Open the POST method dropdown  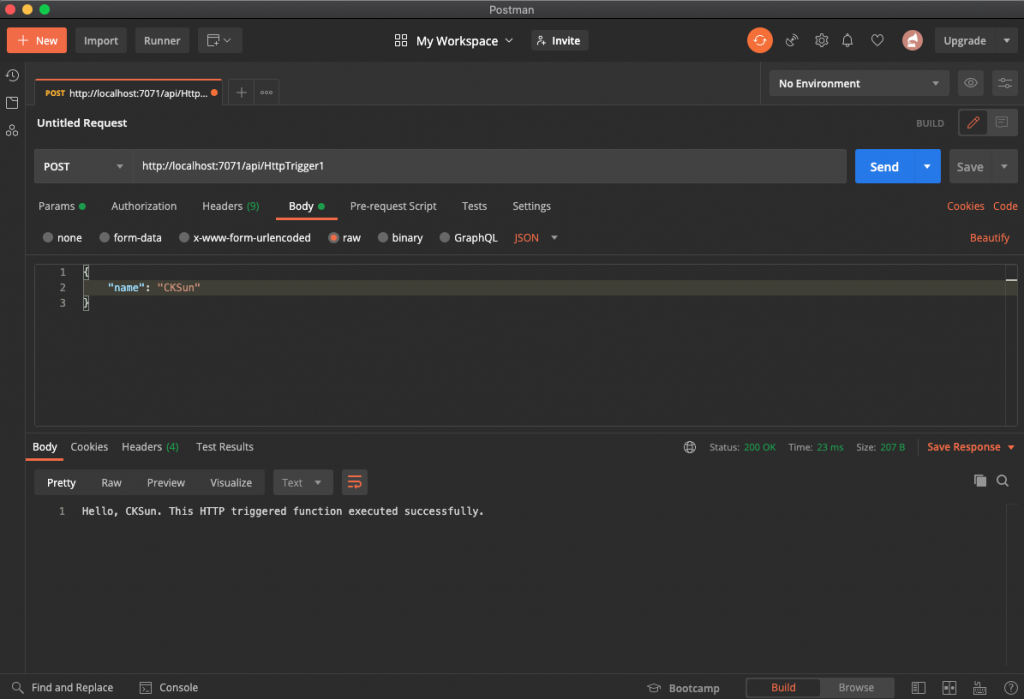[x=83, y=167]
